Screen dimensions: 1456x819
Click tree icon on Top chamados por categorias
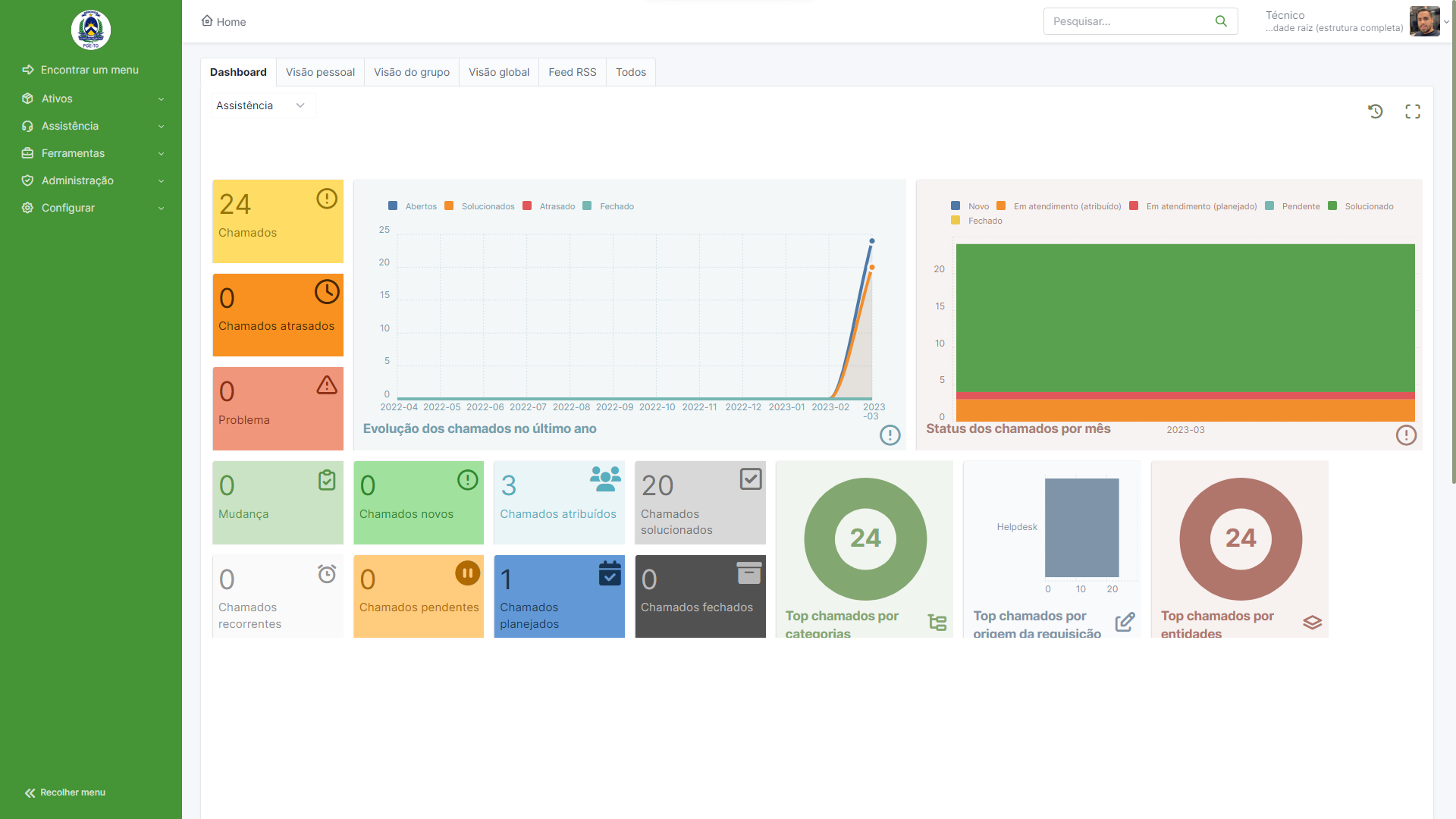click(x=937, y=623)
